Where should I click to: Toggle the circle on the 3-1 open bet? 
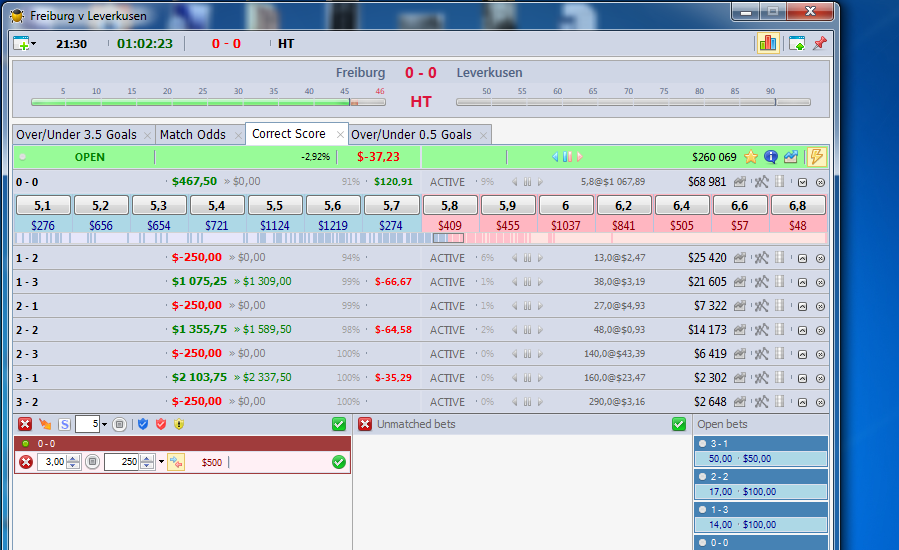tap(702, 443)
